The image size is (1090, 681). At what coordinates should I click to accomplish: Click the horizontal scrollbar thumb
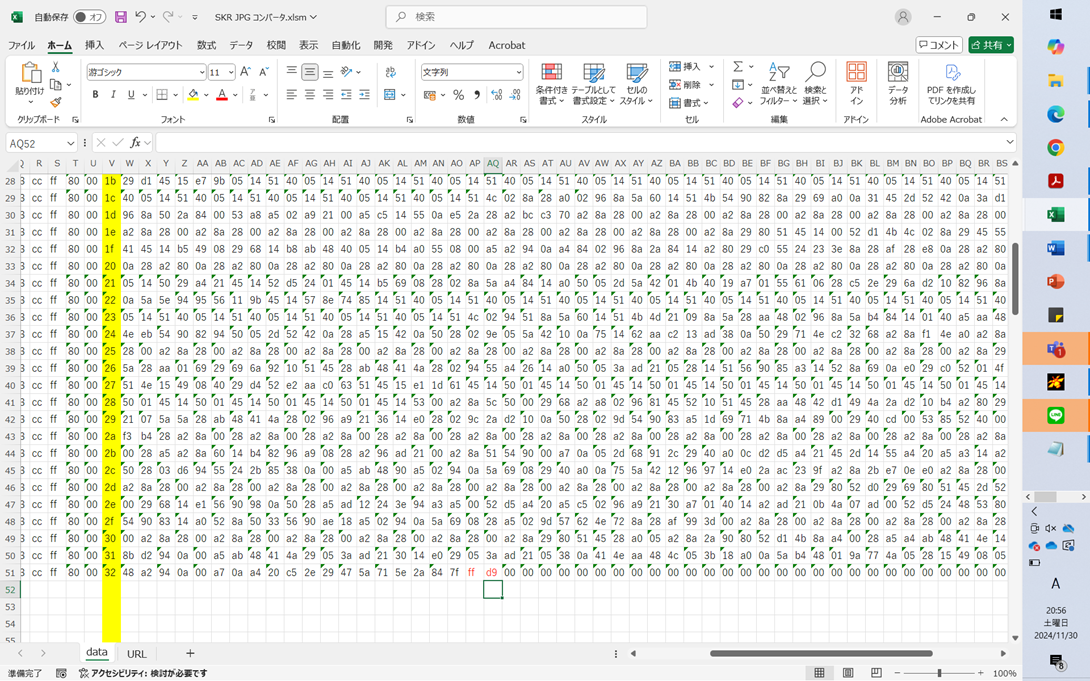821,653
